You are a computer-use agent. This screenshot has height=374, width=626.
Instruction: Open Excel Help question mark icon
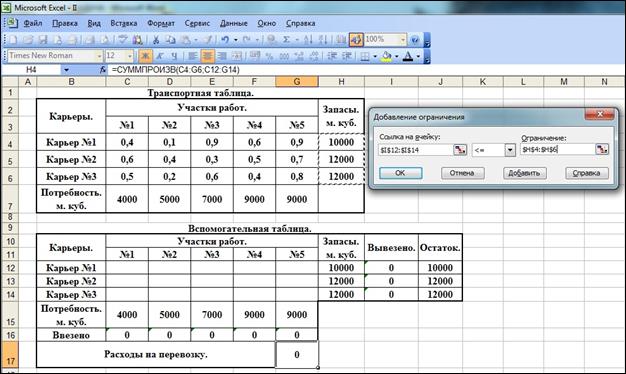click(x=415, y=40)
